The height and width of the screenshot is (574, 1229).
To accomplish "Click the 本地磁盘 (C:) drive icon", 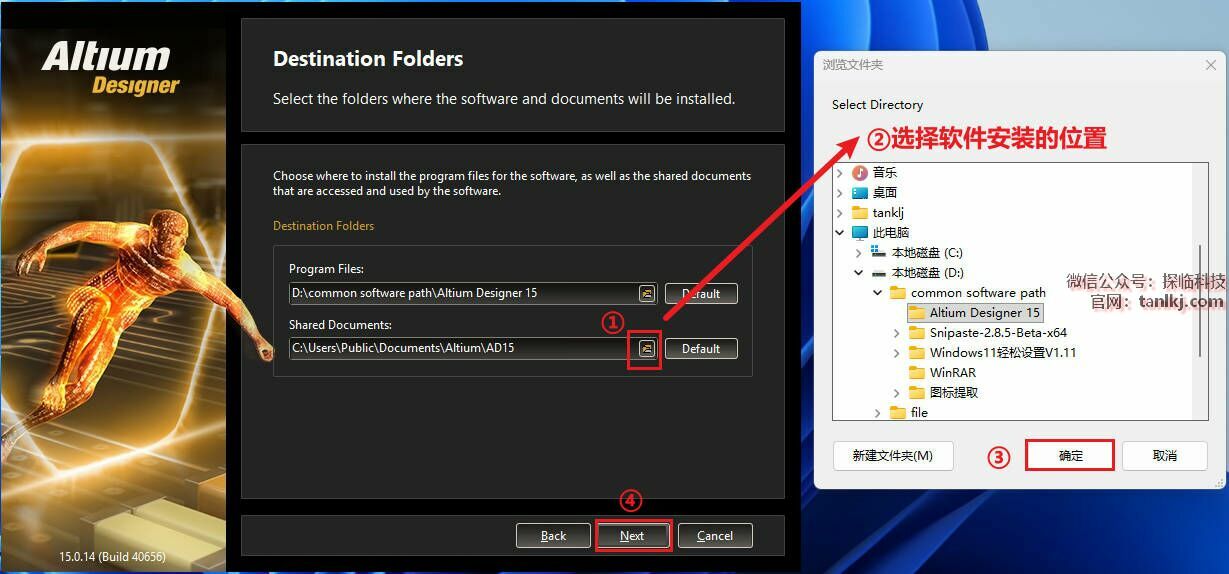I will [x=879, y=252].
